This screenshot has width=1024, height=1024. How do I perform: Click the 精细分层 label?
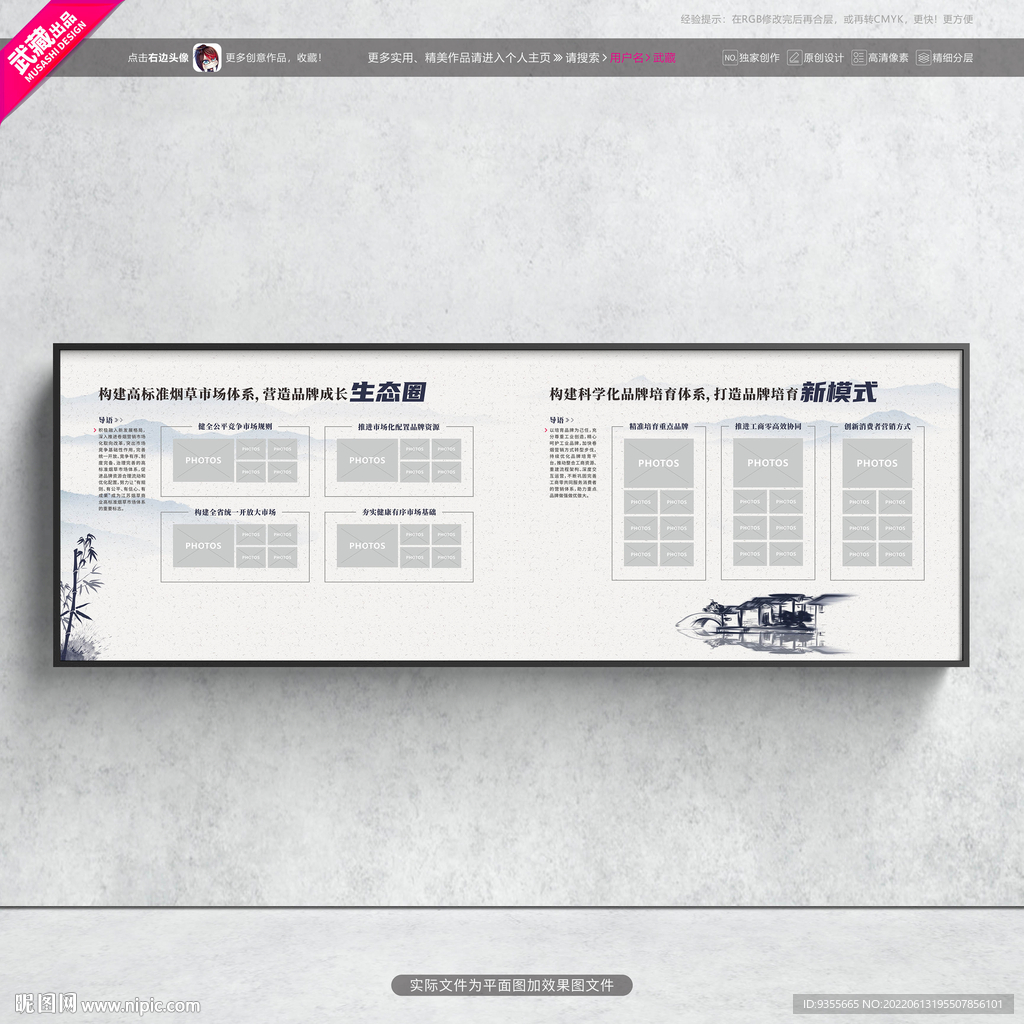(x=953, y=57)
